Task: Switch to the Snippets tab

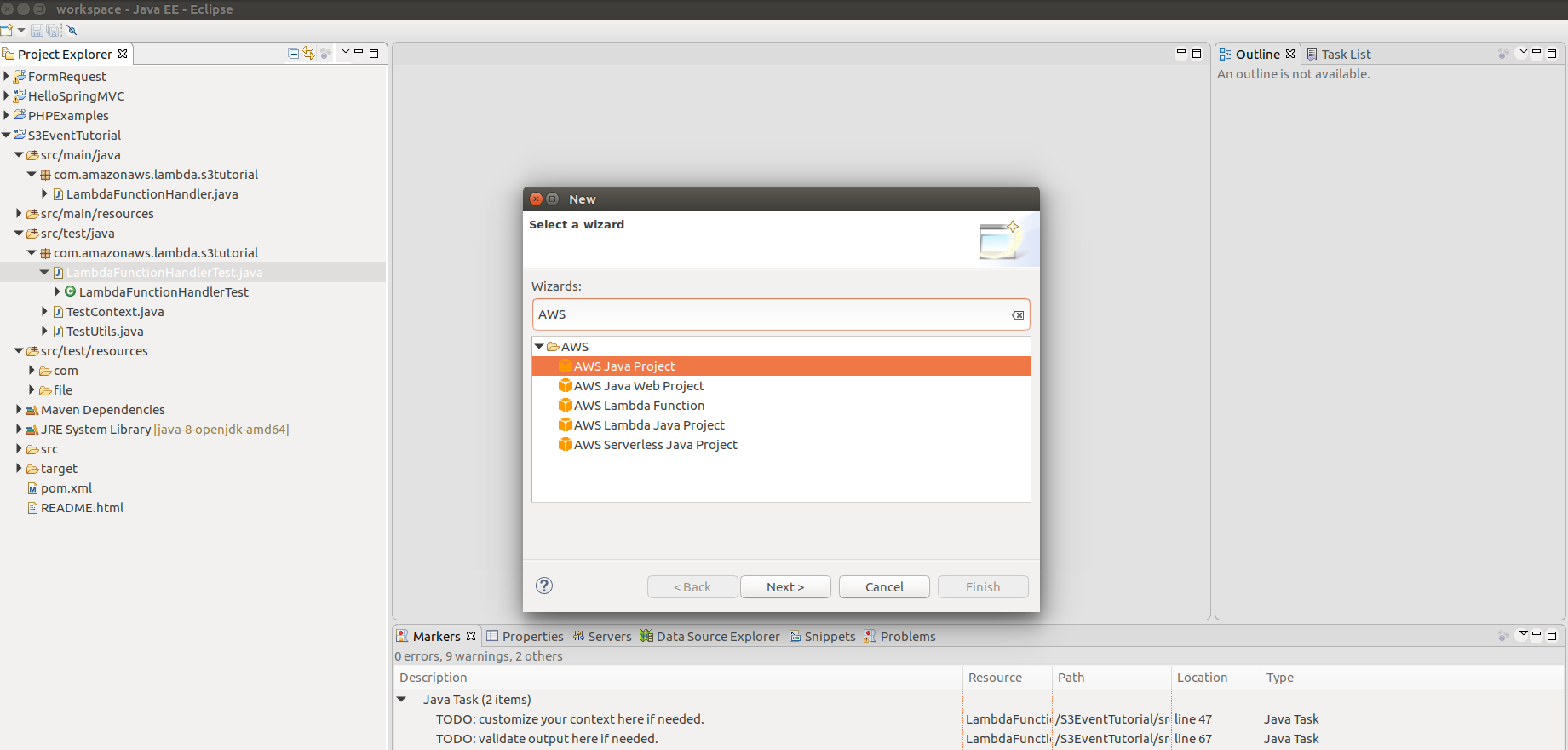Action: (822, 636)
